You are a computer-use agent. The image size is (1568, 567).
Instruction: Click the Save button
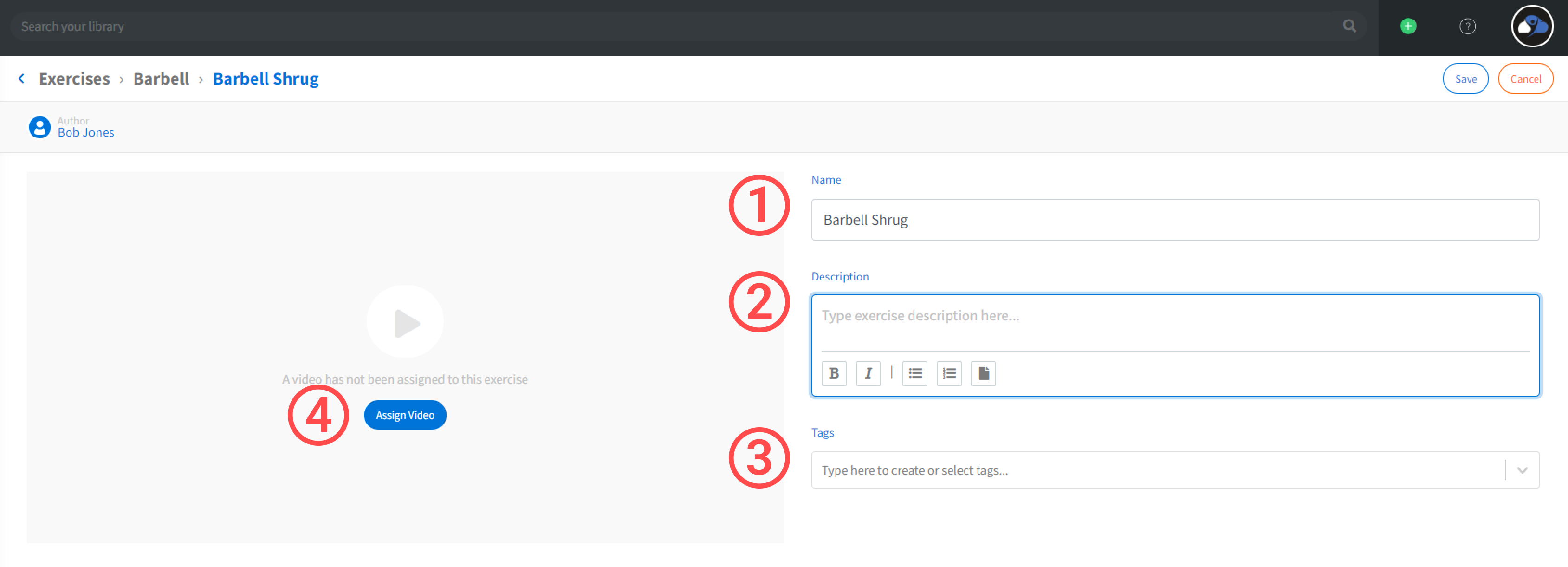pyautogui.click(x=1465, y=78)
